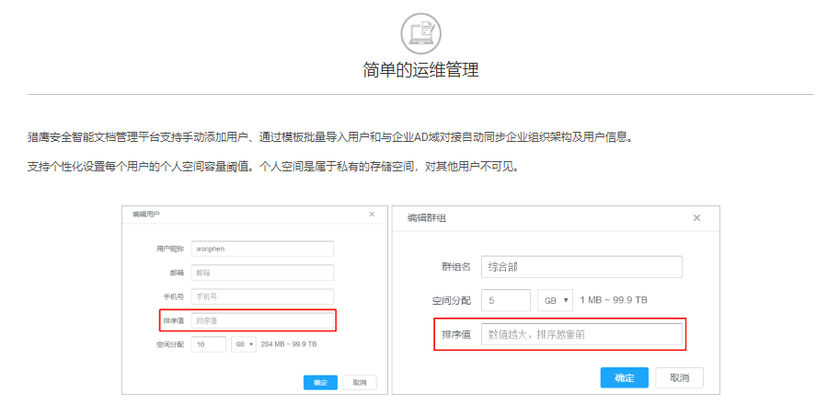Image resolution: width=828 pixels, height=419 pixels.
Task: Click the paragraph starting 猎鹰安全智能文档管理平台
Action: pos(330,137)
